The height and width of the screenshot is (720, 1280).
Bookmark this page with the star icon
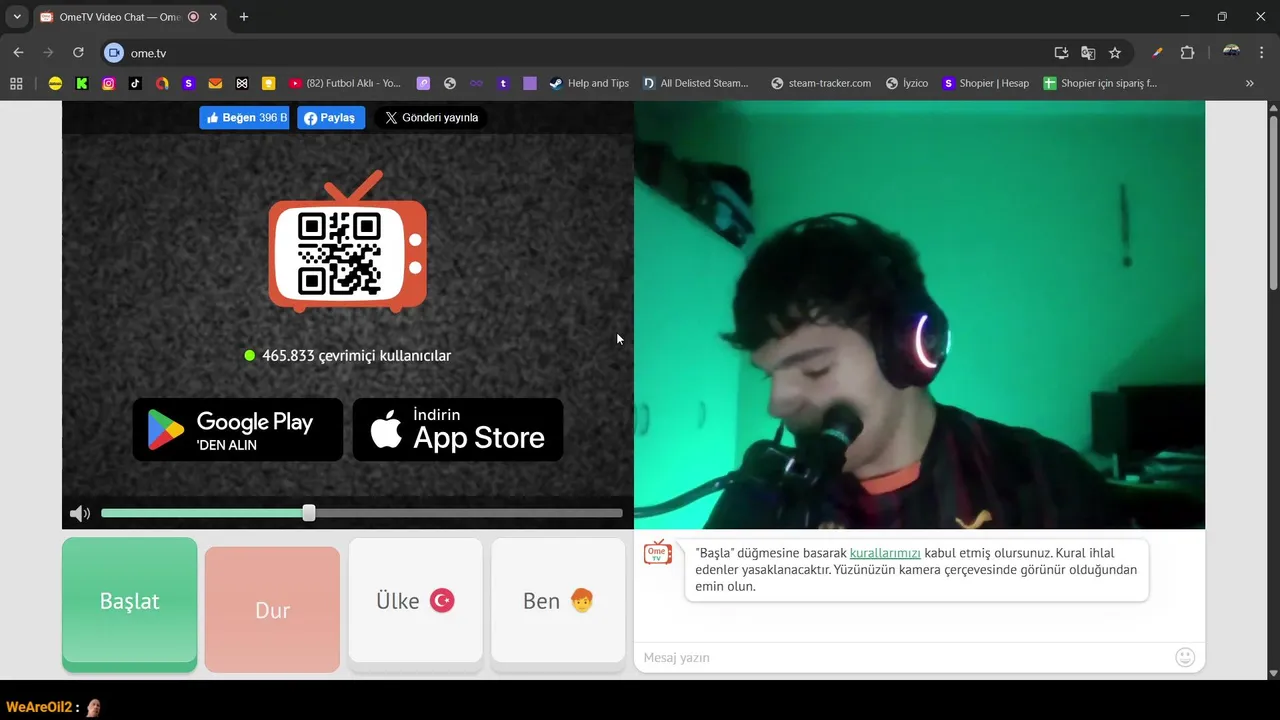coord(1115,53)
